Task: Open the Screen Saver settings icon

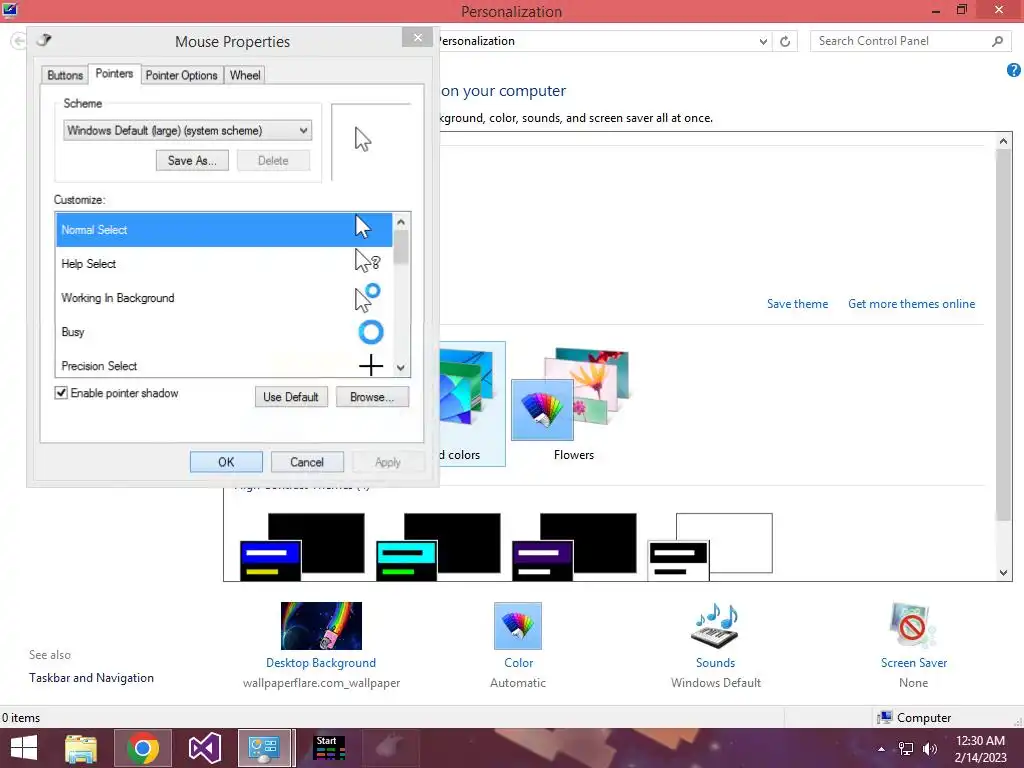Action: point(913,626)
